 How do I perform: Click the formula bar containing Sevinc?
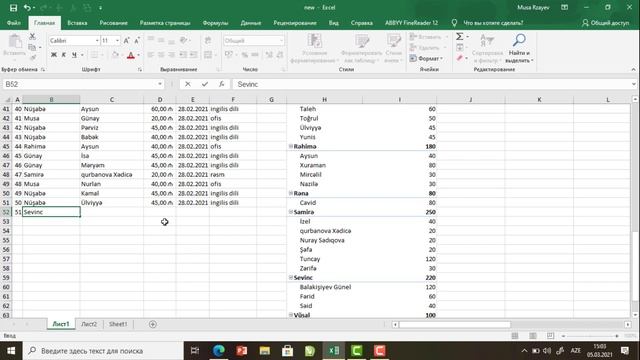(x=431, y=84)
